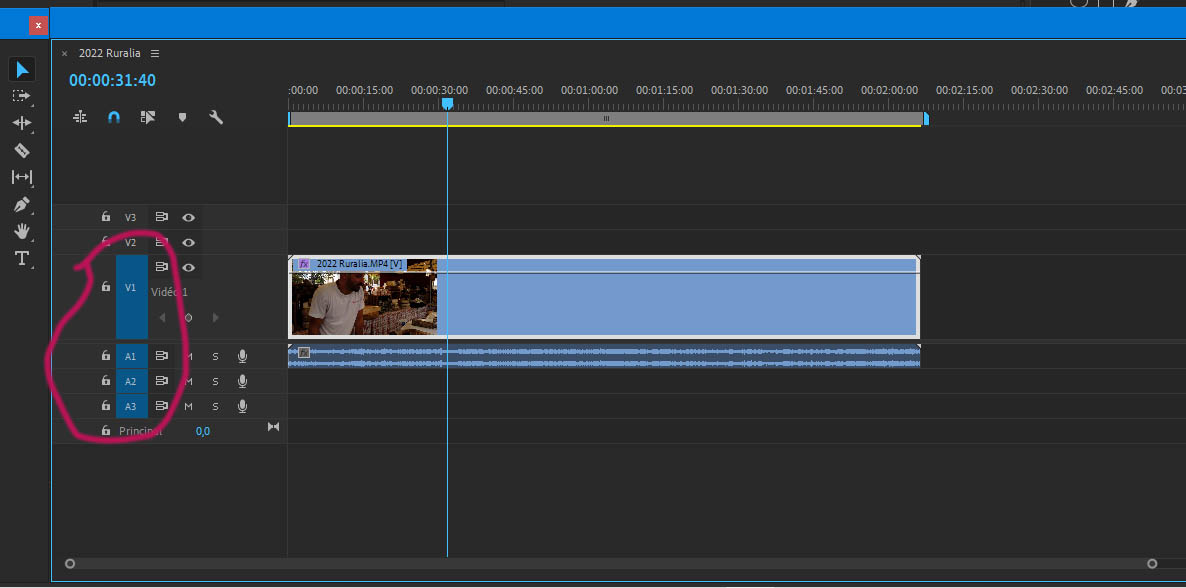The image size is (1186, 588).
Task: Solo audio track A1
Action: [x=215, y=356]
